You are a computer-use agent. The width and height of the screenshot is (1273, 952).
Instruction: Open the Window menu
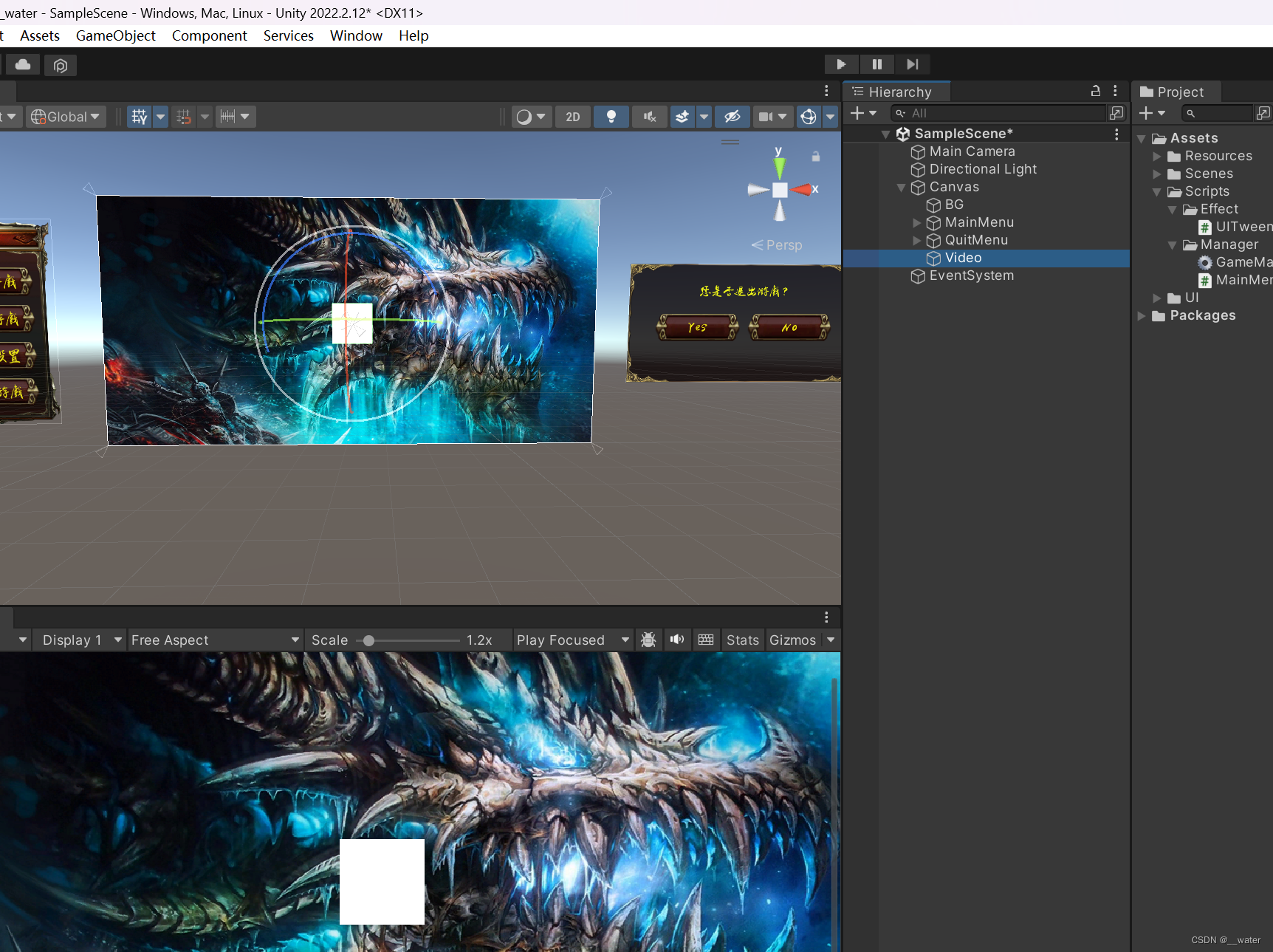[x=356, y=35]
